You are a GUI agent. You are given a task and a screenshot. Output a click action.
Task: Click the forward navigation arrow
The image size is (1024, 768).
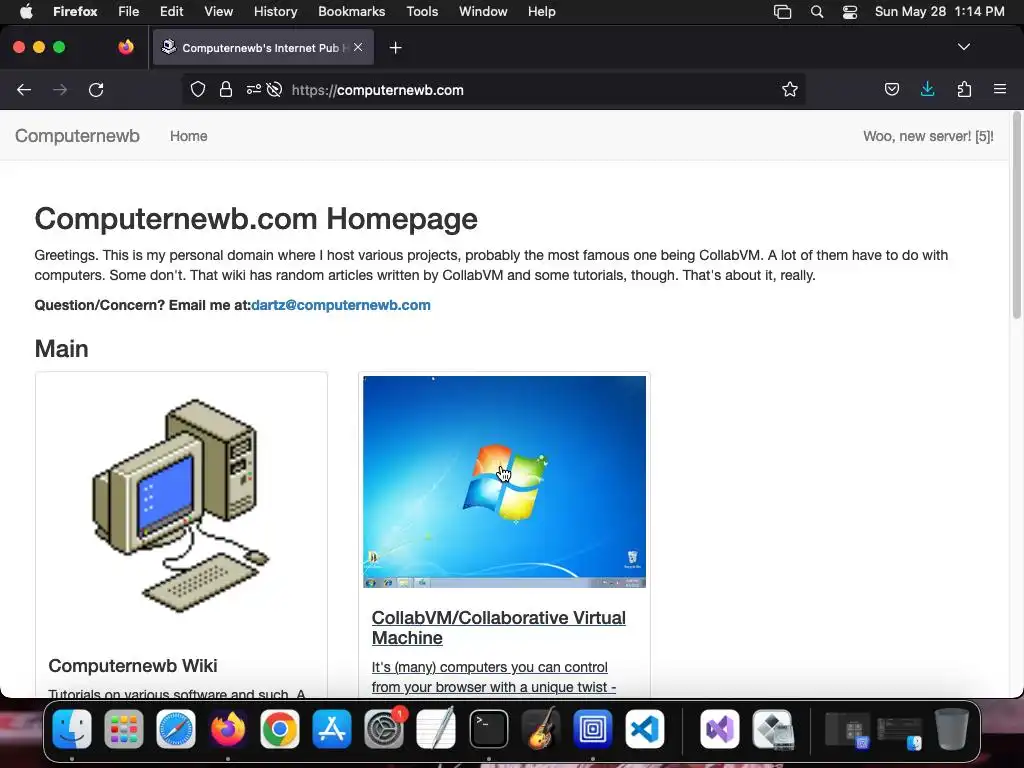[x=60, y=90]
